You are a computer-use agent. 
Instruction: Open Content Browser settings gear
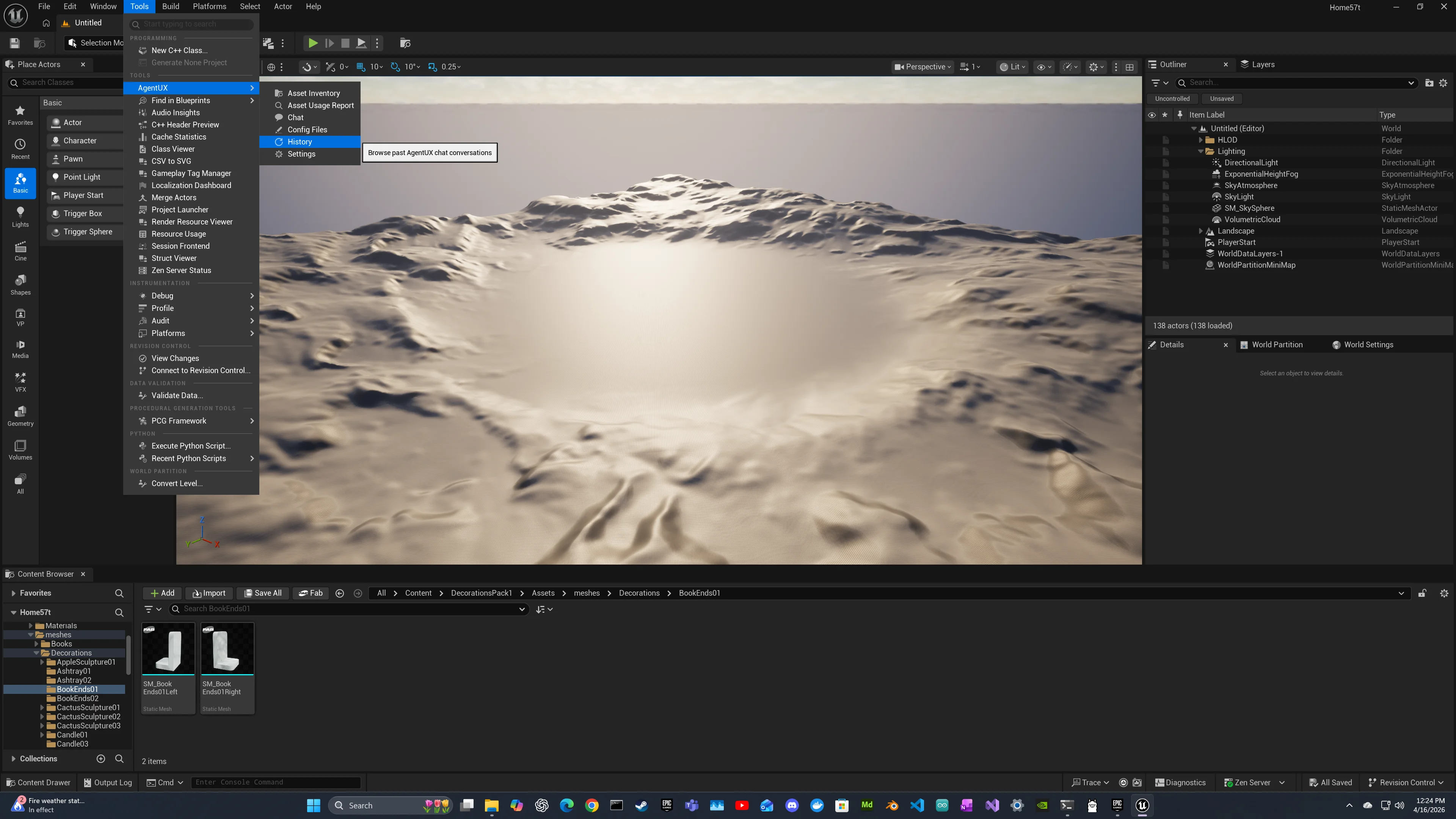(1444, 593)
